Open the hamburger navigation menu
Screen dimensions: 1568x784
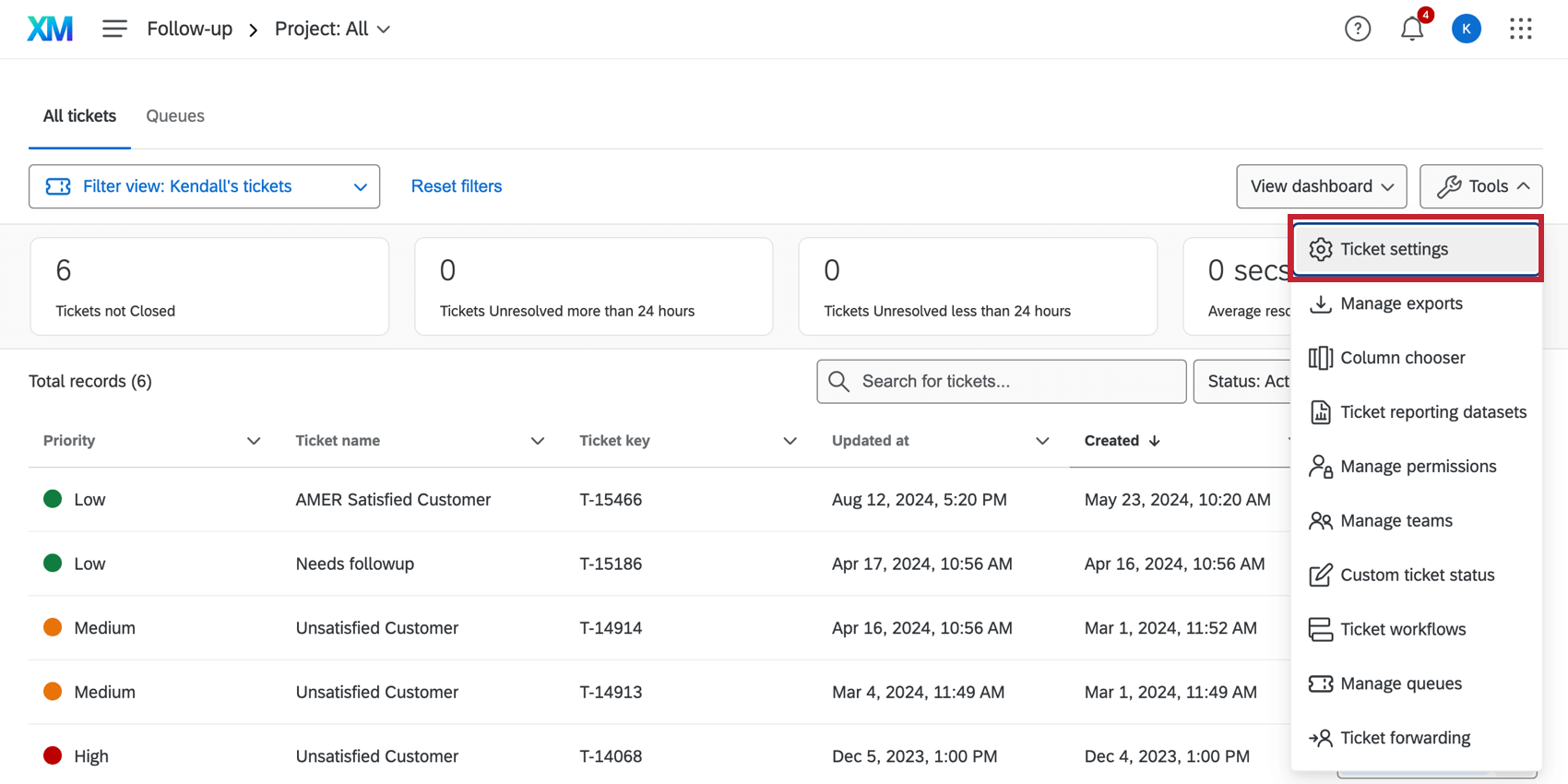coord(114,29)
